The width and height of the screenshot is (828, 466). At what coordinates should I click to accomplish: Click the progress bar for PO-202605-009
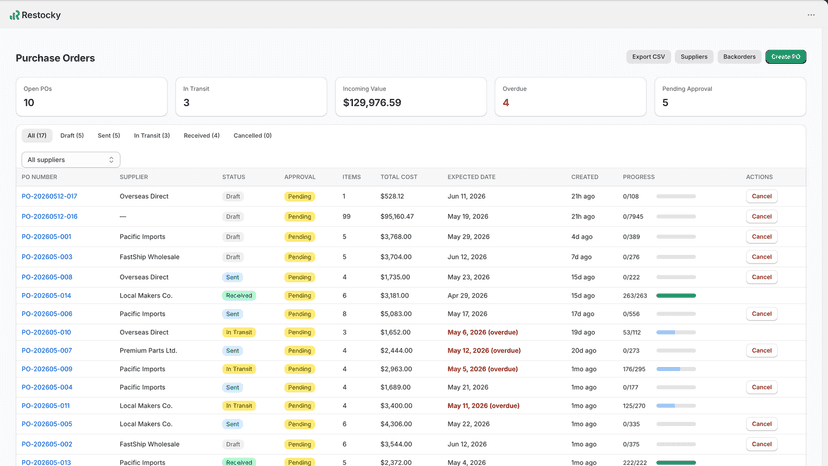click(676, 369)
